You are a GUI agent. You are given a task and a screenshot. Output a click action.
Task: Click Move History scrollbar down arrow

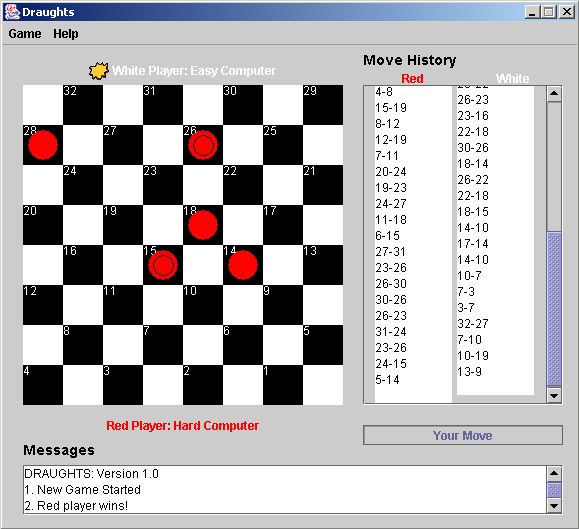[554, 396]
